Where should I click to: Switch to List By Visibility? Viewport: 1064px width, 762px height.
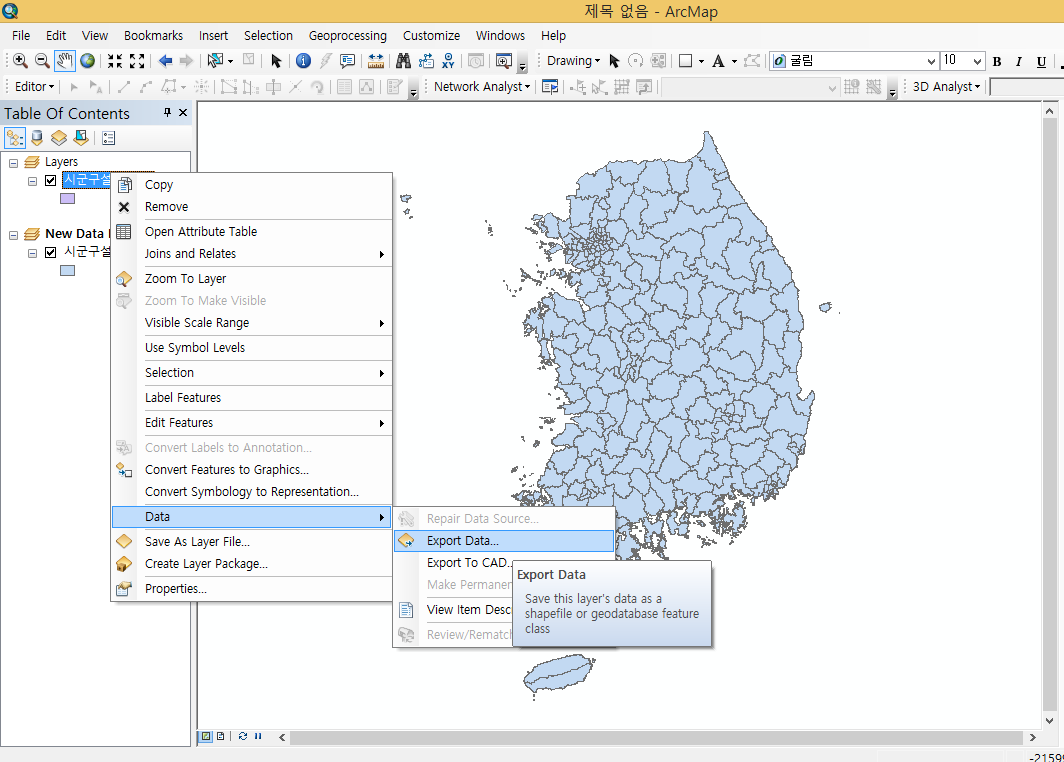point(59,138)
